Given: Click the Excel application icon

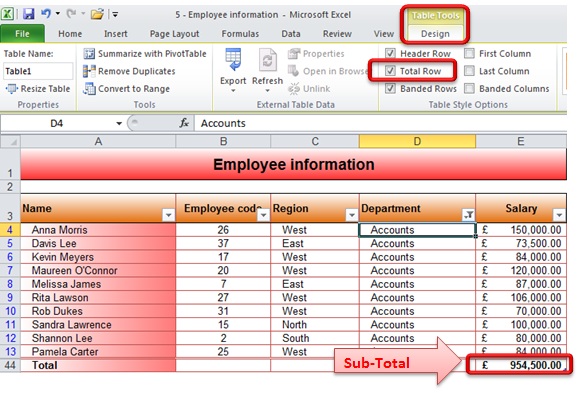Looking at the screenshot, I should [x=8, y=14].
